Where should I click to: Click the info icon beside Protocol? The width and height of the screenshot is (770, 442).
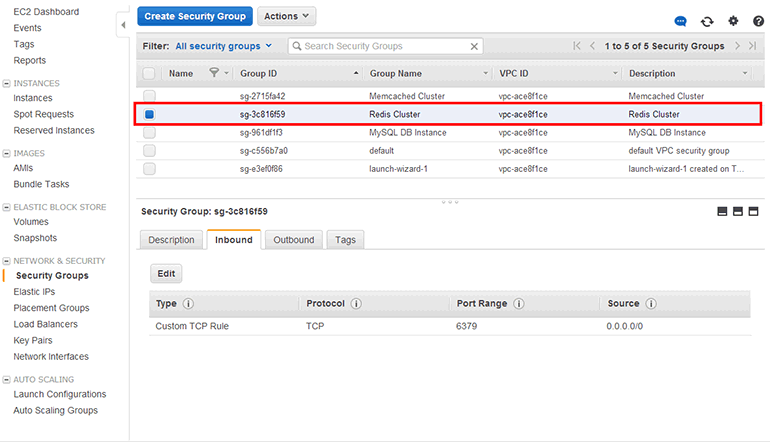coord(356,304)
